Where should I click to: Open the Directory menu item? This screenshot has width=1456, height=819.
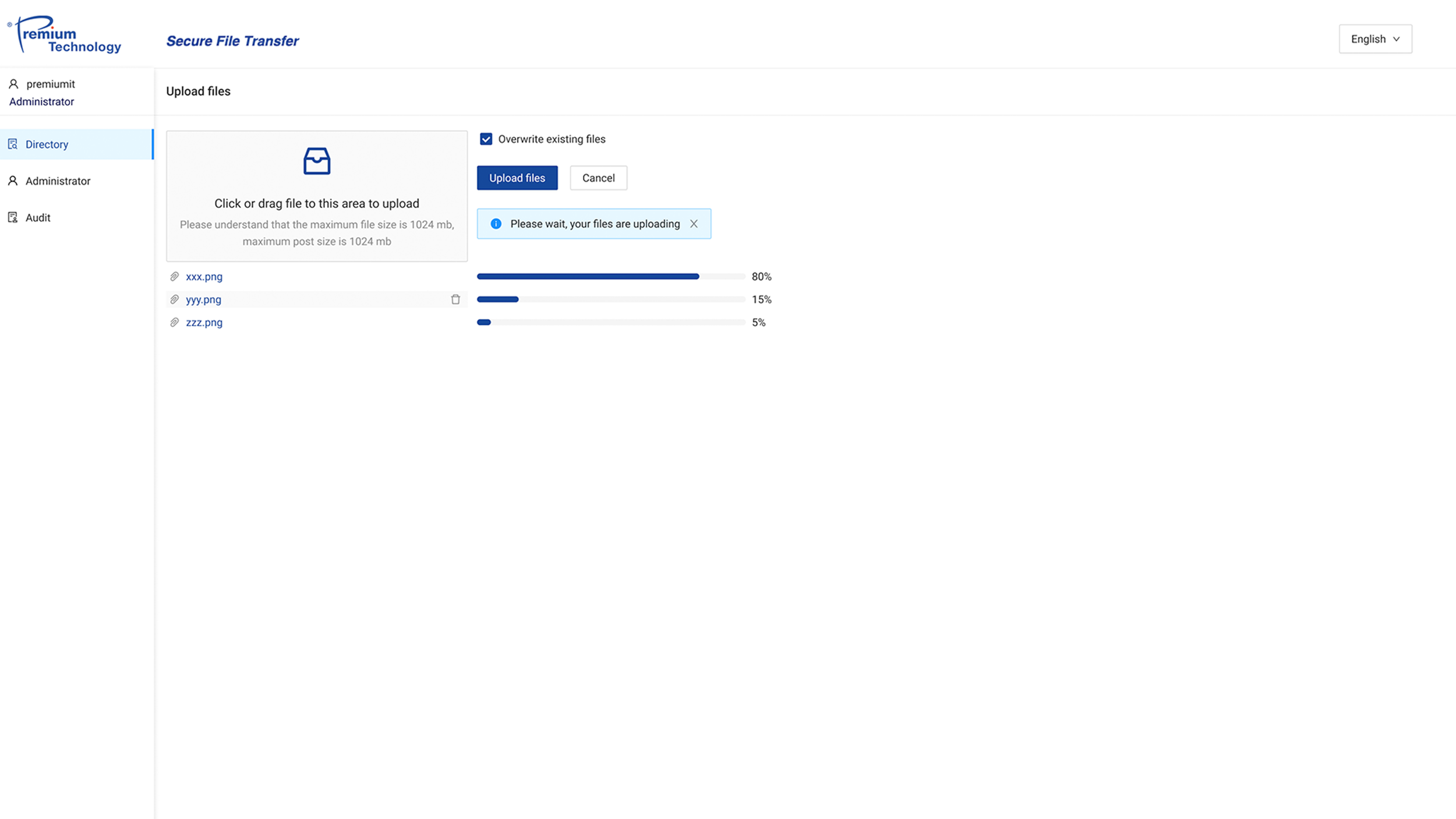(77, 144)
